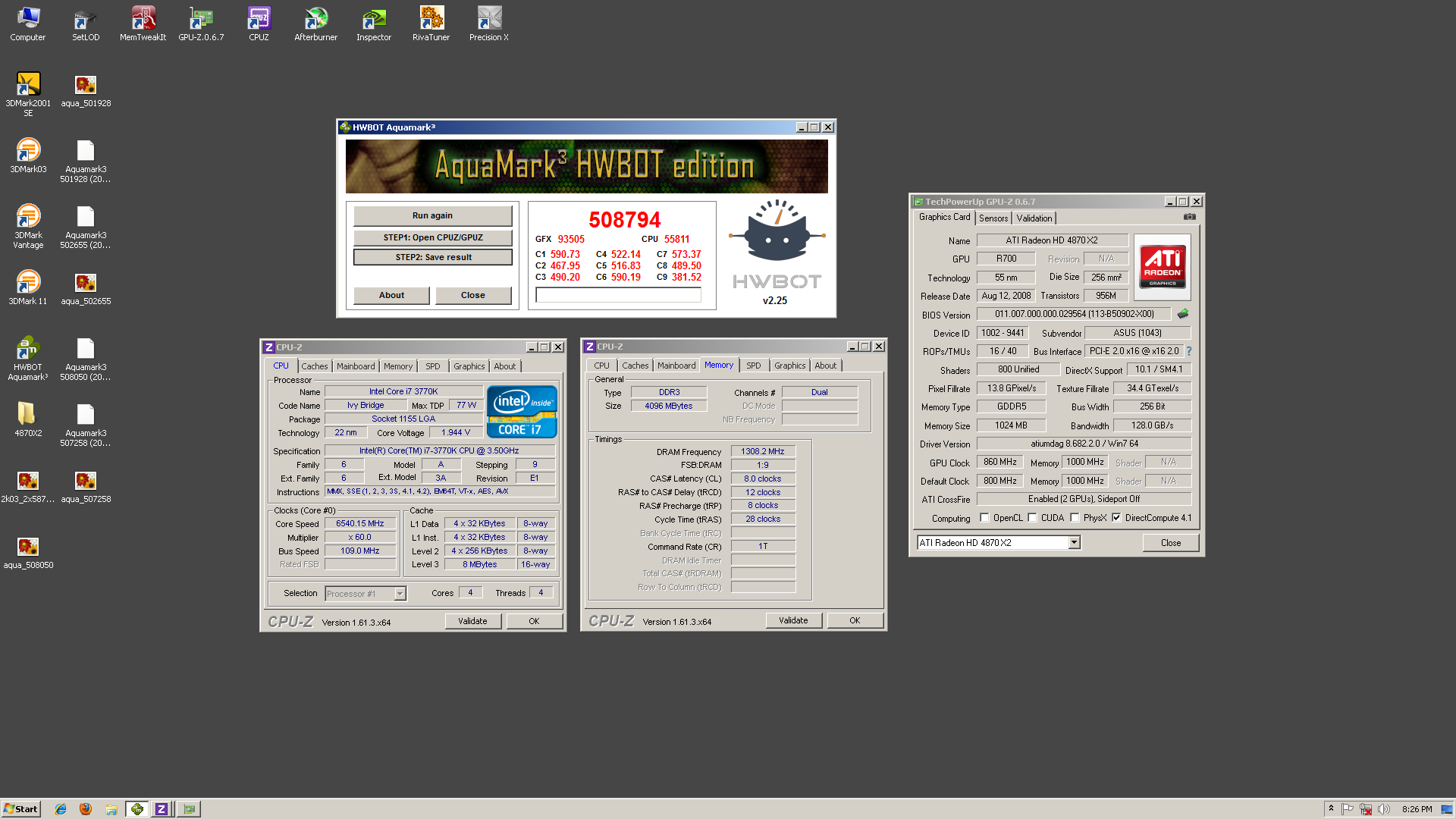Select the aqua_502655 image file
This screenshot has height=819, width=1456.
[86, 289]
